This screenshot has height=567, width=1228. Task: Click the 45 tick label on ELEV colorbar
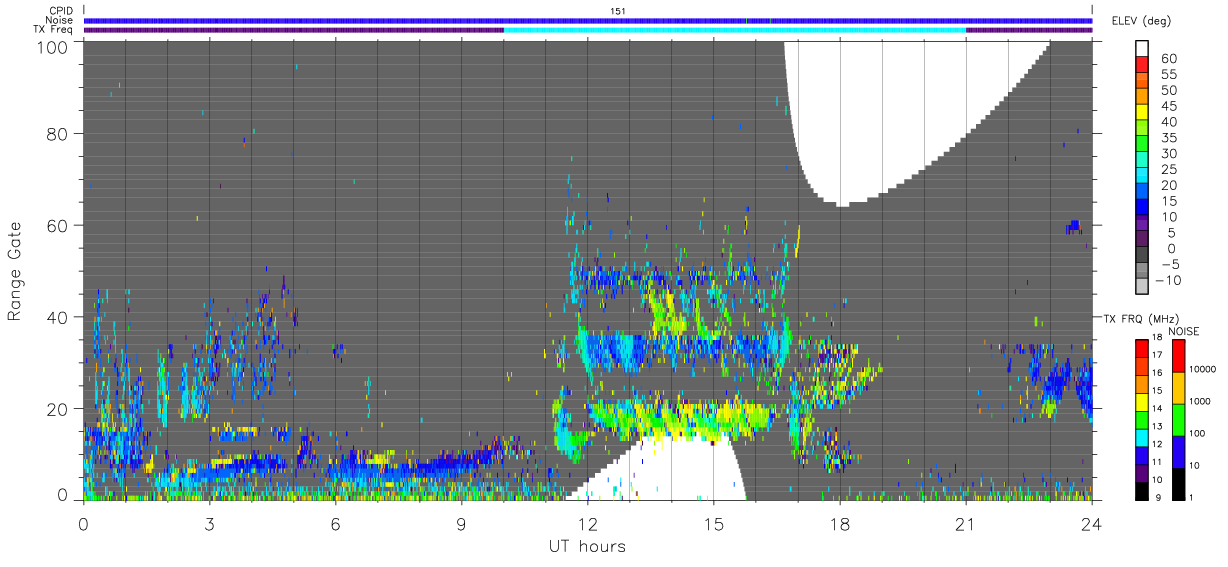(1167, 106)
